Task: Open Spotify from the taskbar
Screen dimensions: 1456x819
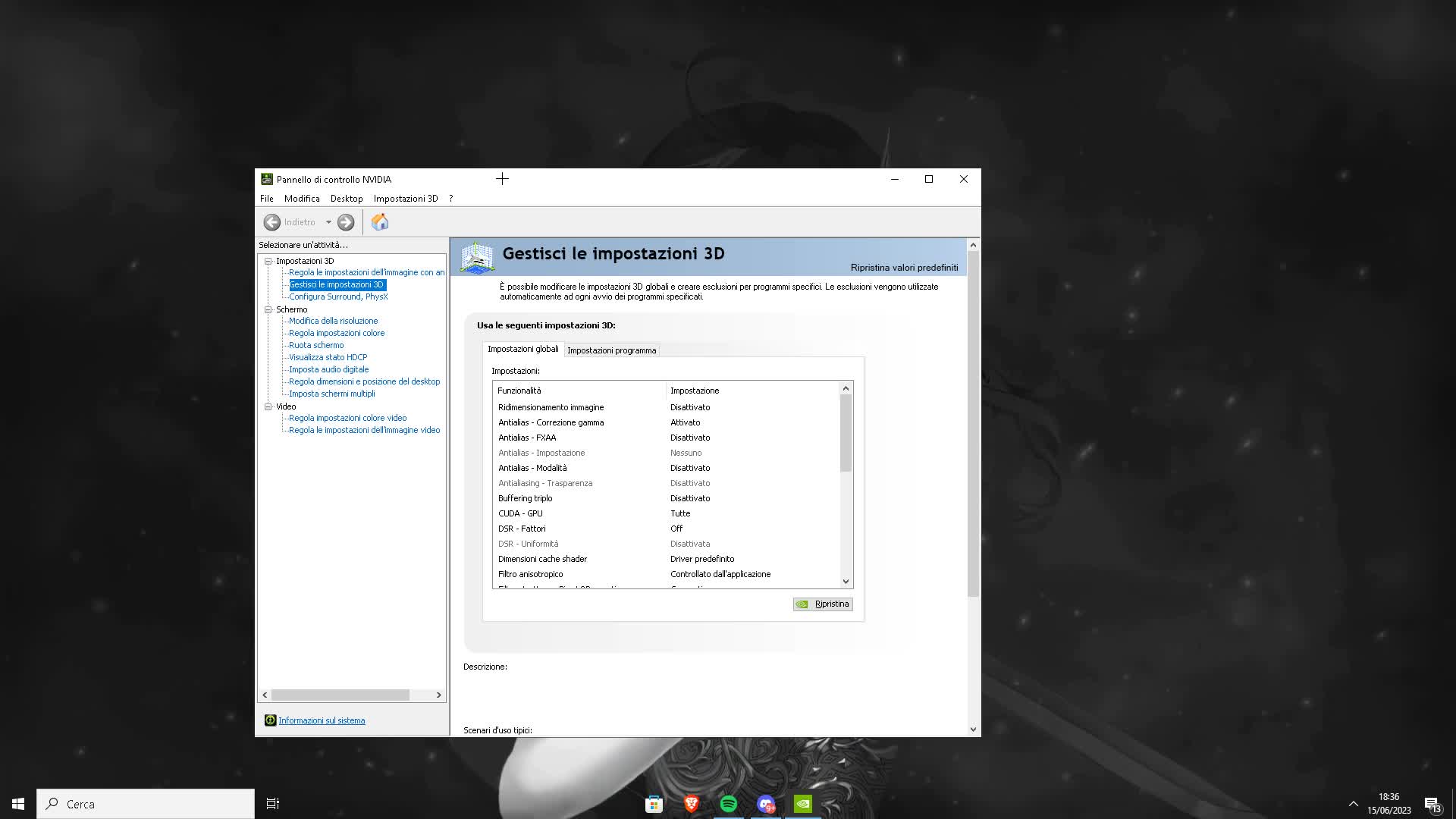Action: click(728, 804)
